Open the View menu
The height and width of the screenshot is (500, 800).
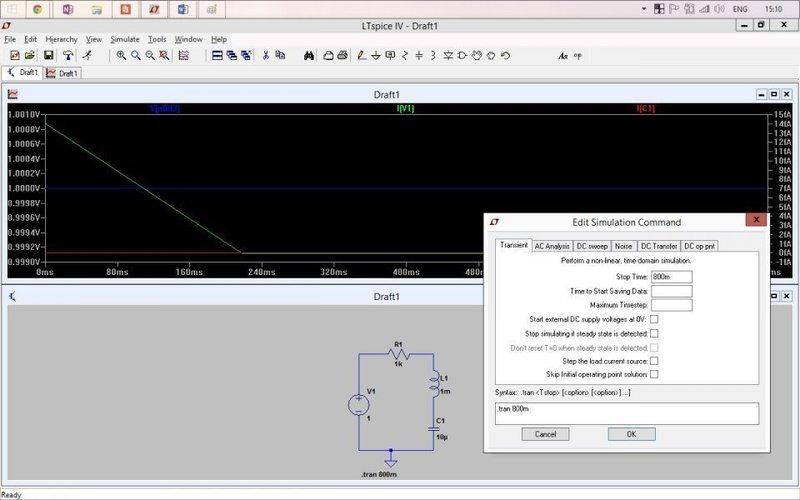[93, 39]
